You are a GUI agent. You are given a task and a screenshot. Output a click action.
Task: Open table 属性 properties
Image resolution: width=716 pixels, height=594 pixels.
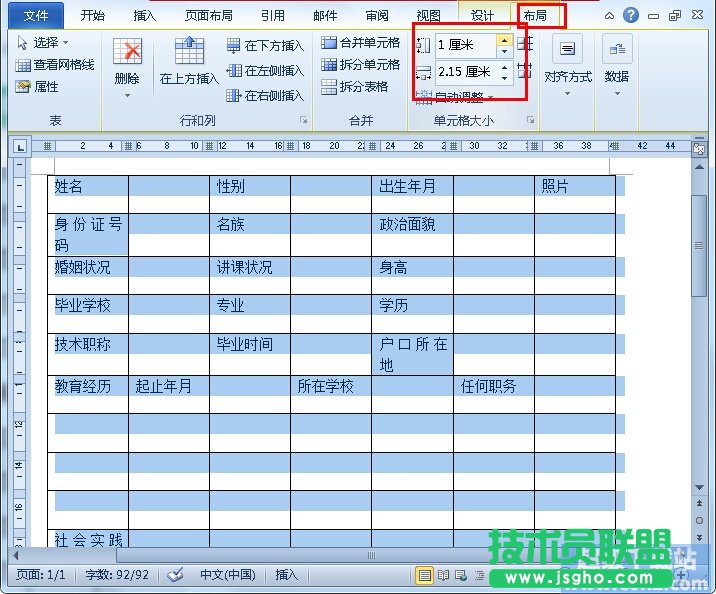[x=38, y=87]
